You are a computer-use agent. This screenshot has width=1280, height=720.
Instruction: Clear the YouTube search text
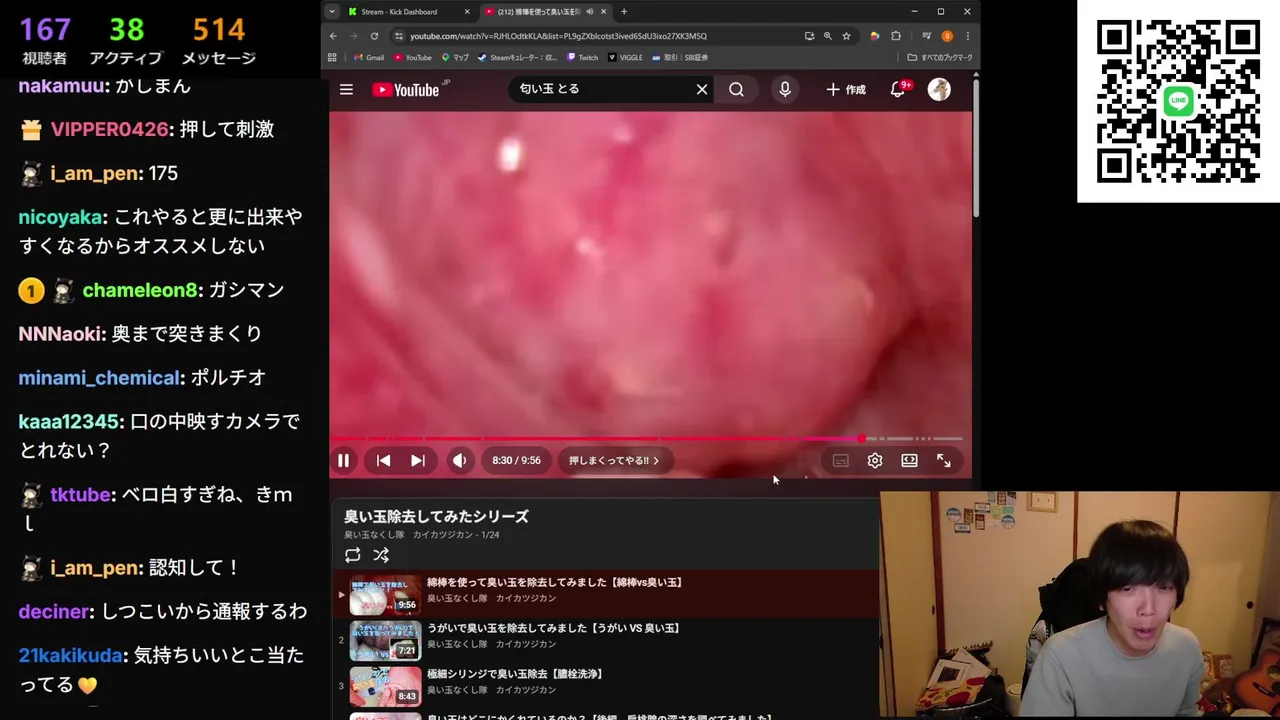click(702, 89)
